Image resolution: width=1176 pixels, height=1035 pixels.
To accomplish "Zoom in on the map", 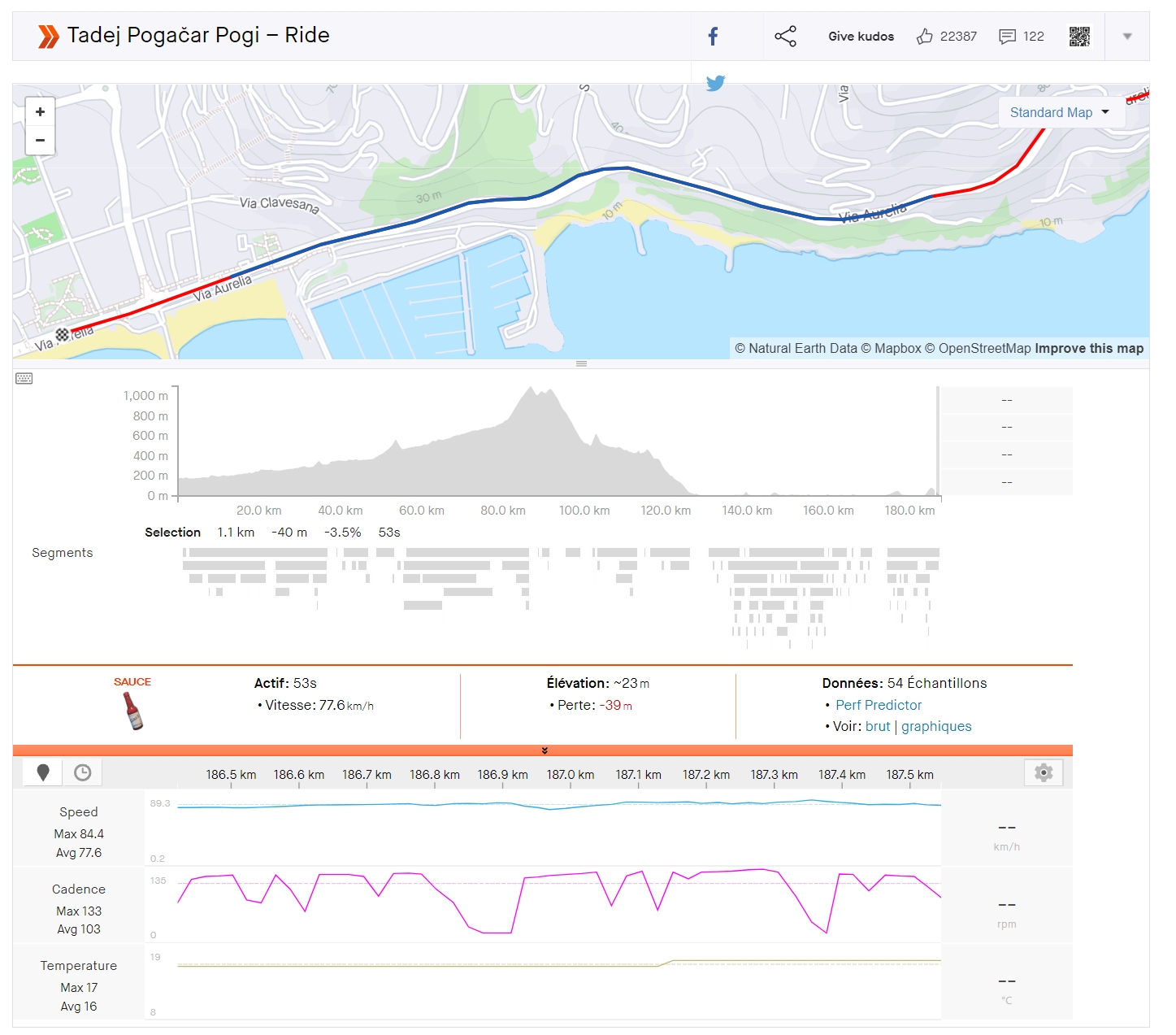I will (x=40, y=112).
